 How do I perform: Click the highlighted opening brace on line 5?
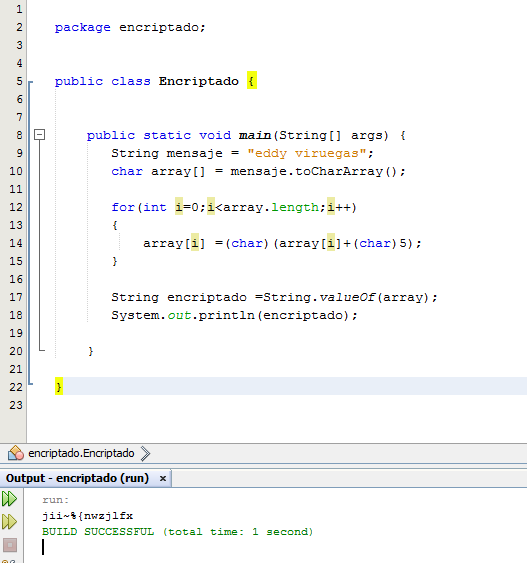click(252, 81)
